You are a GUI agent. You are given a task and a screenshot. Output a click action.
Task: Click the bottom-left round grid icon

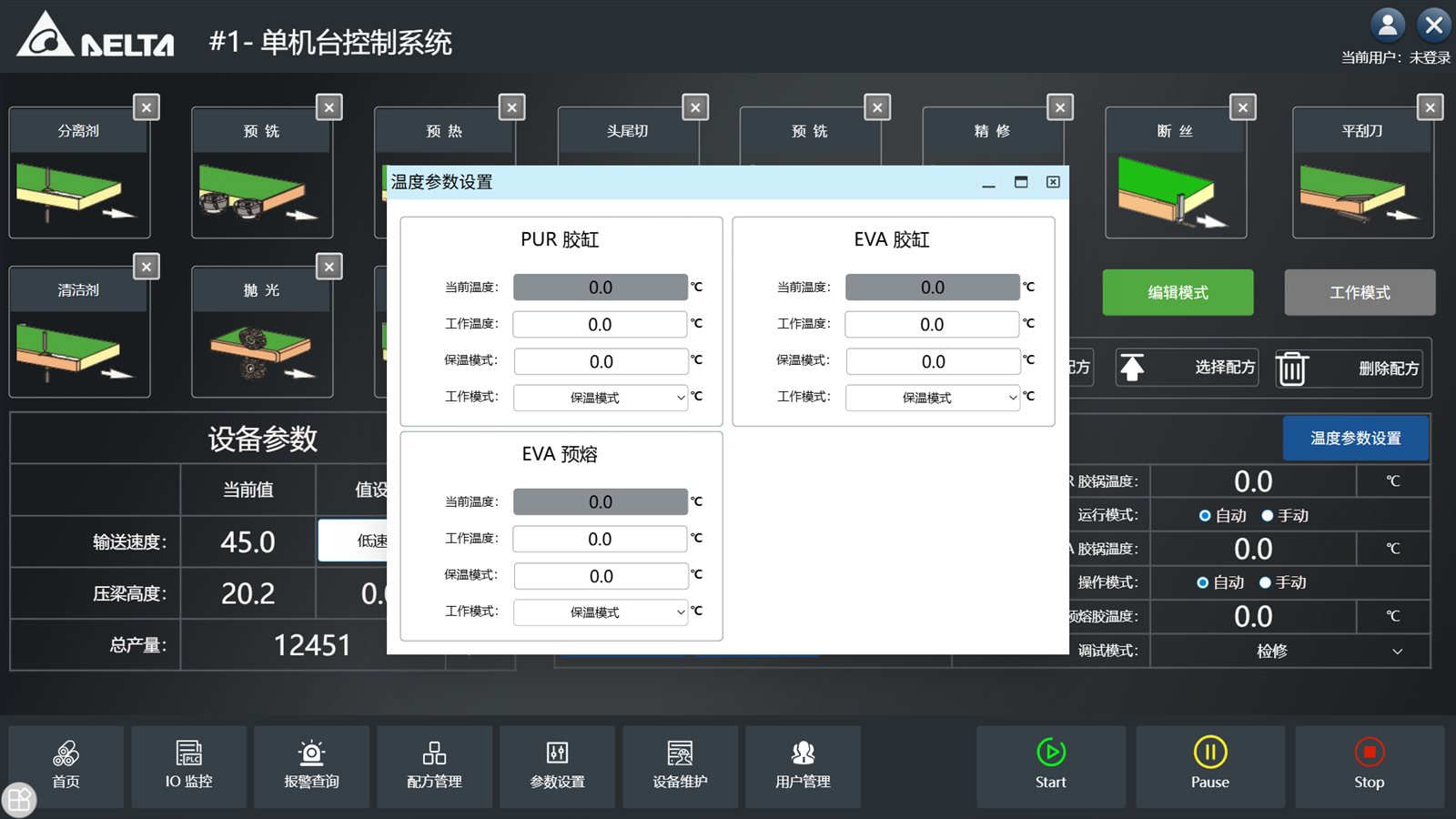19,800
